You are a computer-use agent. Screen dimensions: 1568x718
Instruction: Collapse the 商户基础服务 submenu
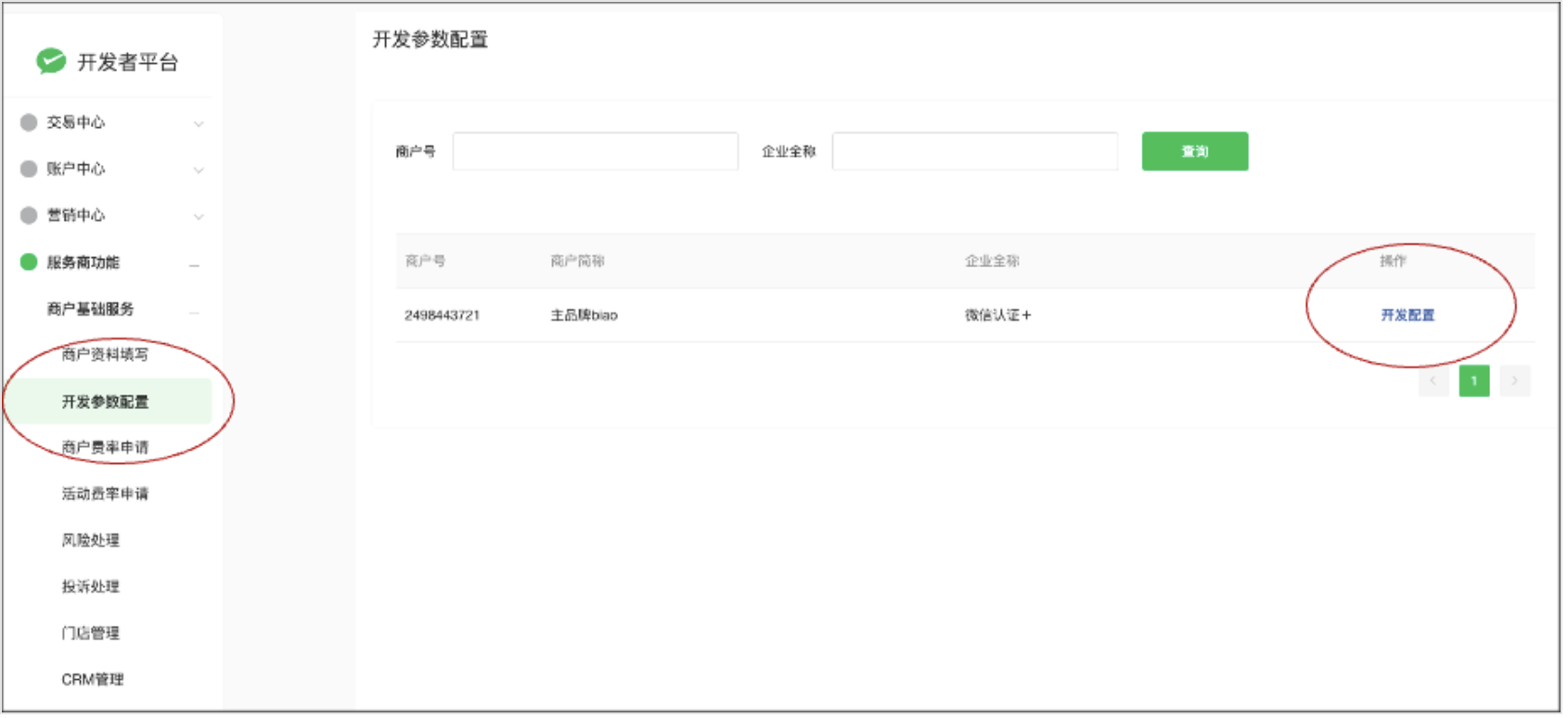195,312
